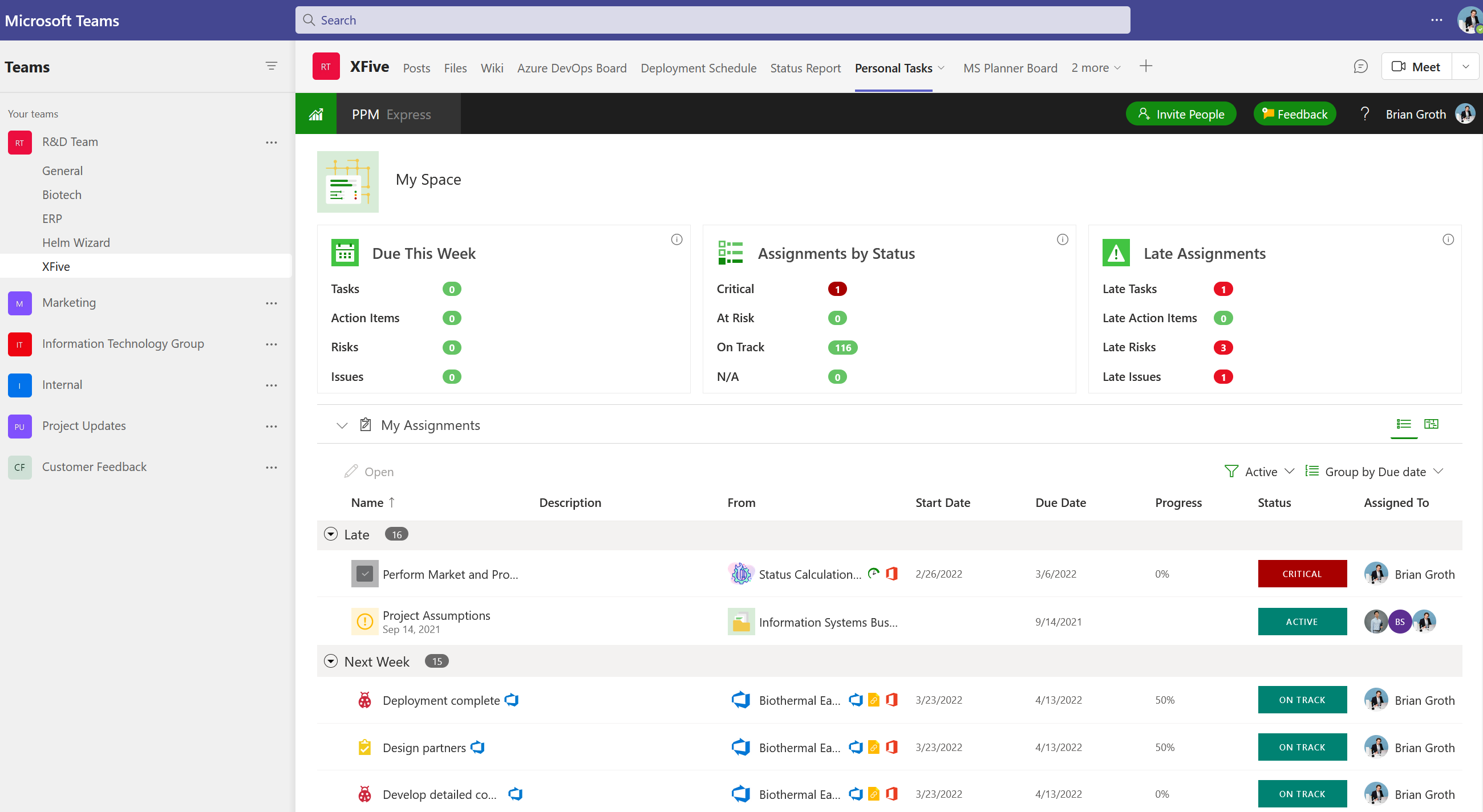Click the PPM Express green chart logo
1483x812 pixels.
point(315,114)
